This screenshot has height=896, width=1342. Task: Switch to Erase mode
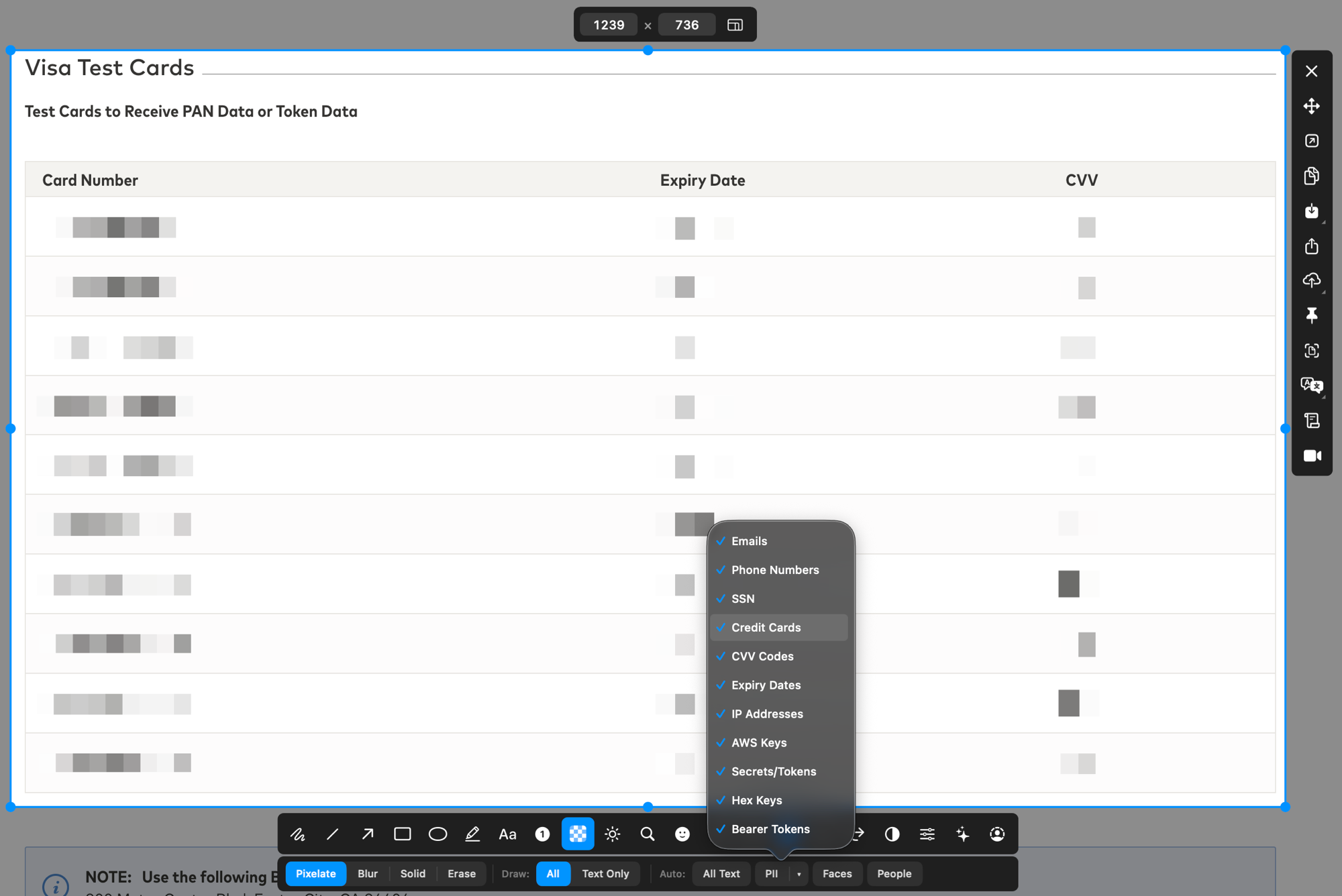coord(462,874)
